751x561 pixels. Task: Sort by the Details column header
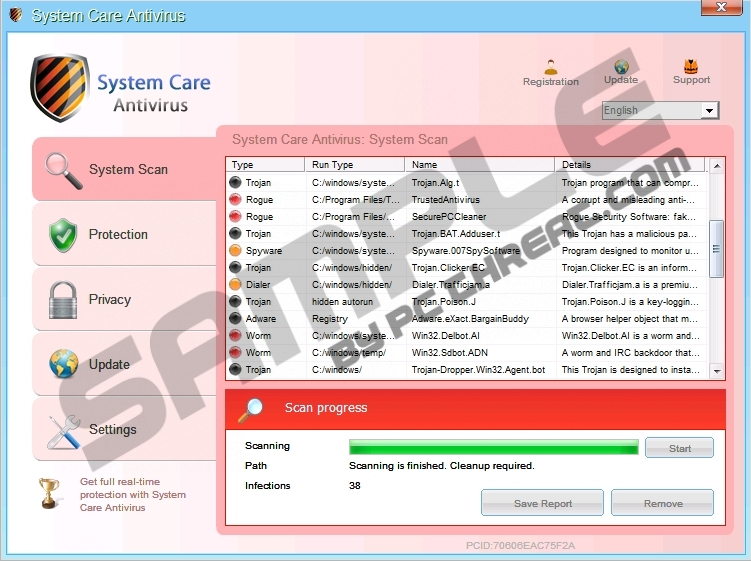[630, 164]
